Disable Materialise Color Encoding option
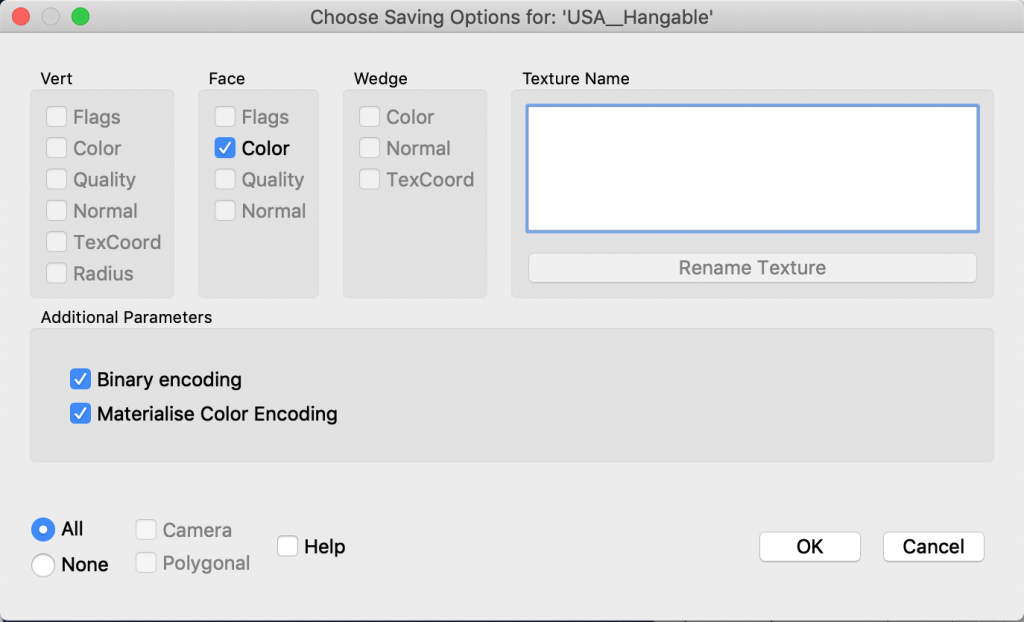 pyautogui.click(x=80, y=414)
